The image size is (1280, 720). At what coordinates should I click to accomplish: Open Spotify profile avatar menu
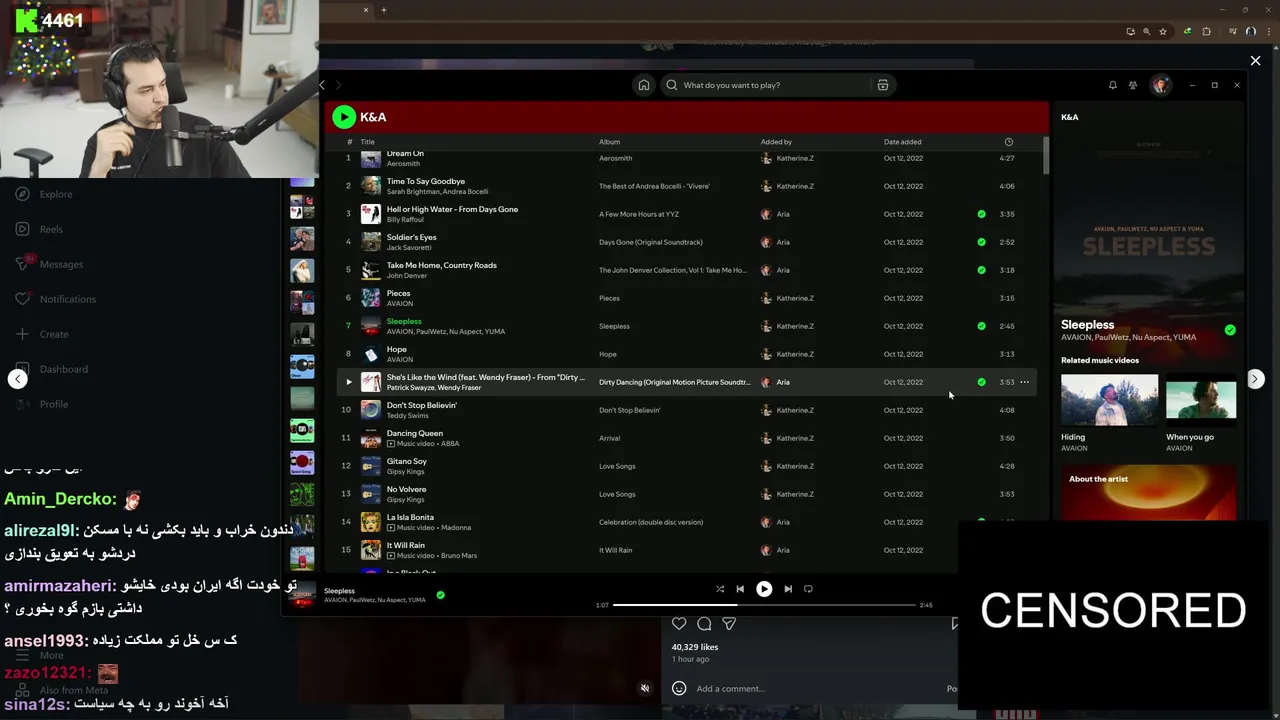[x=1160, y=85]
